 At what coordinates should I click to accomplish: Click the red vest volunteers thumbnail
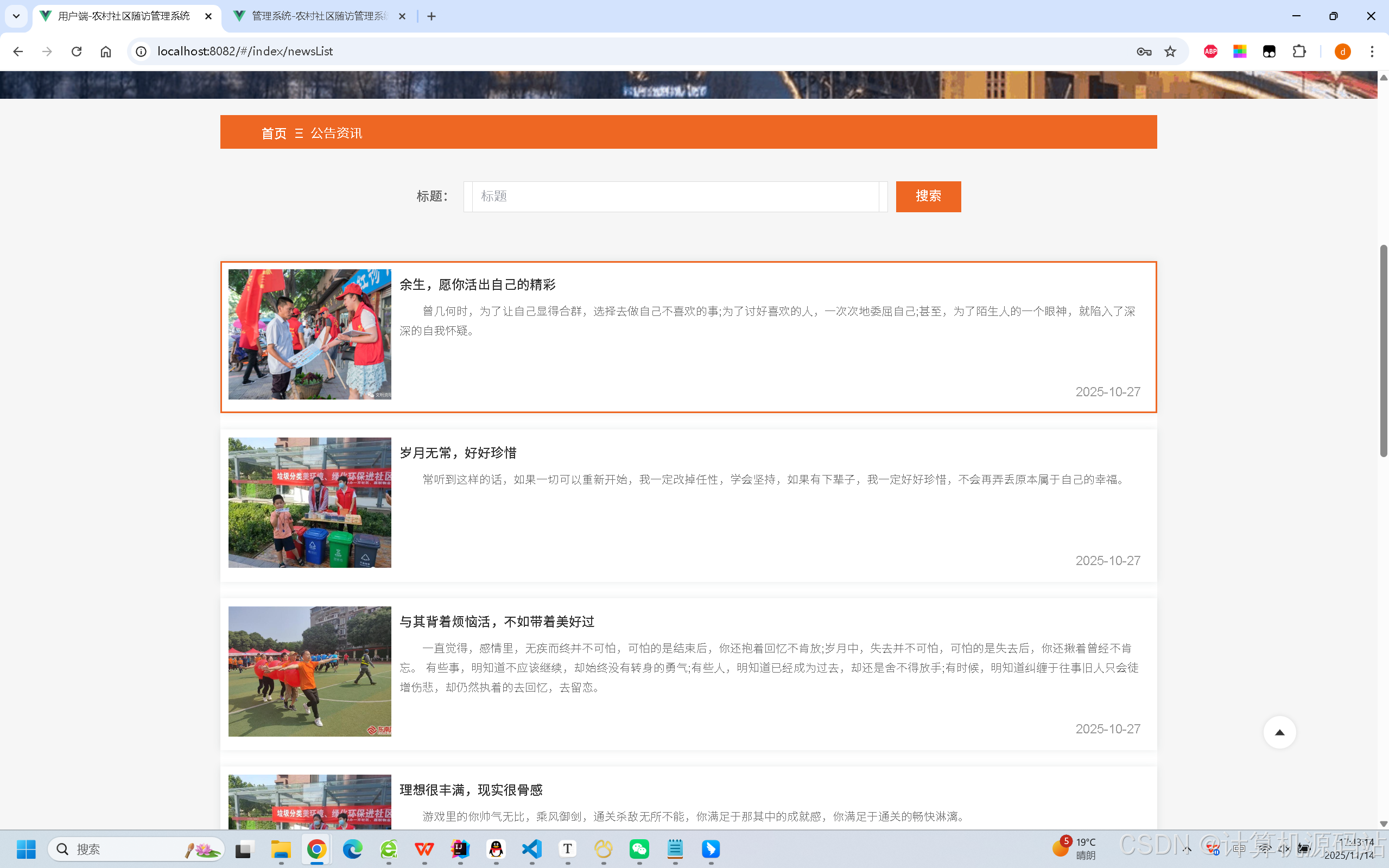[310, 334]
